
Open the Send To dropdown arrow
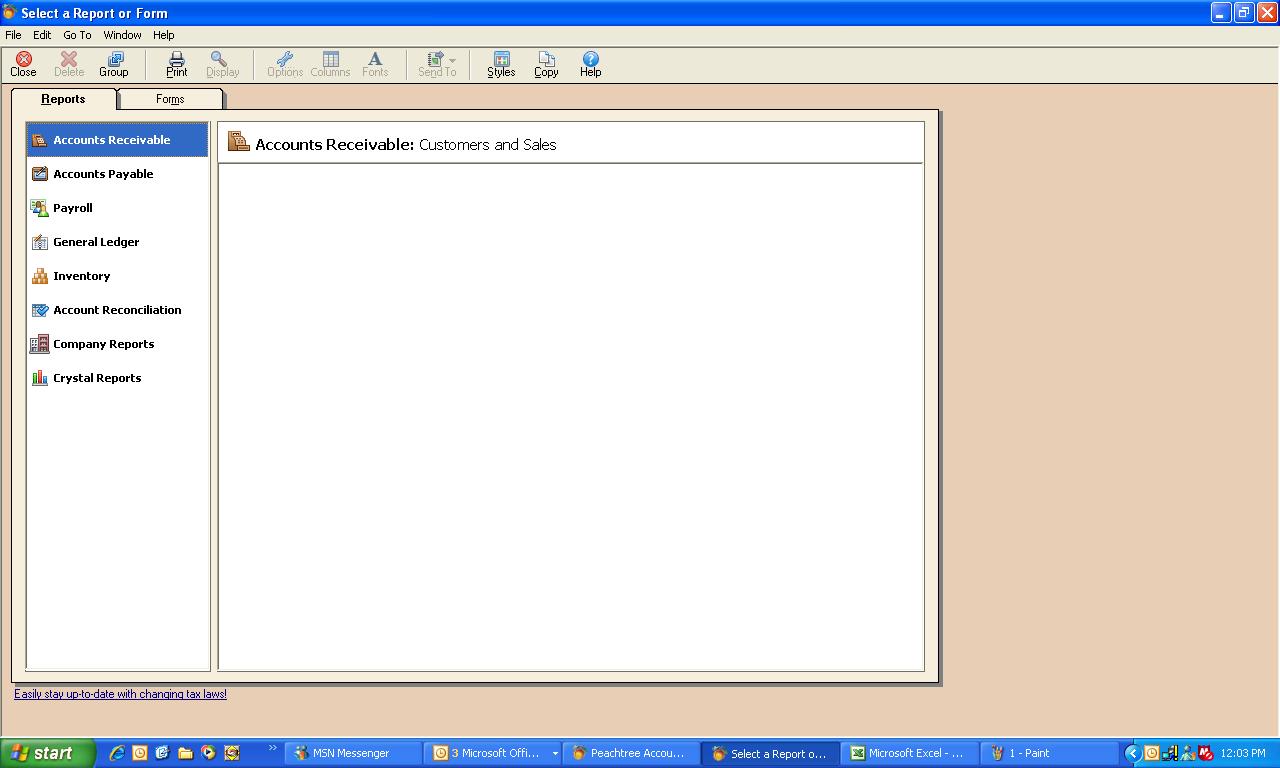[x=452, y=58]
